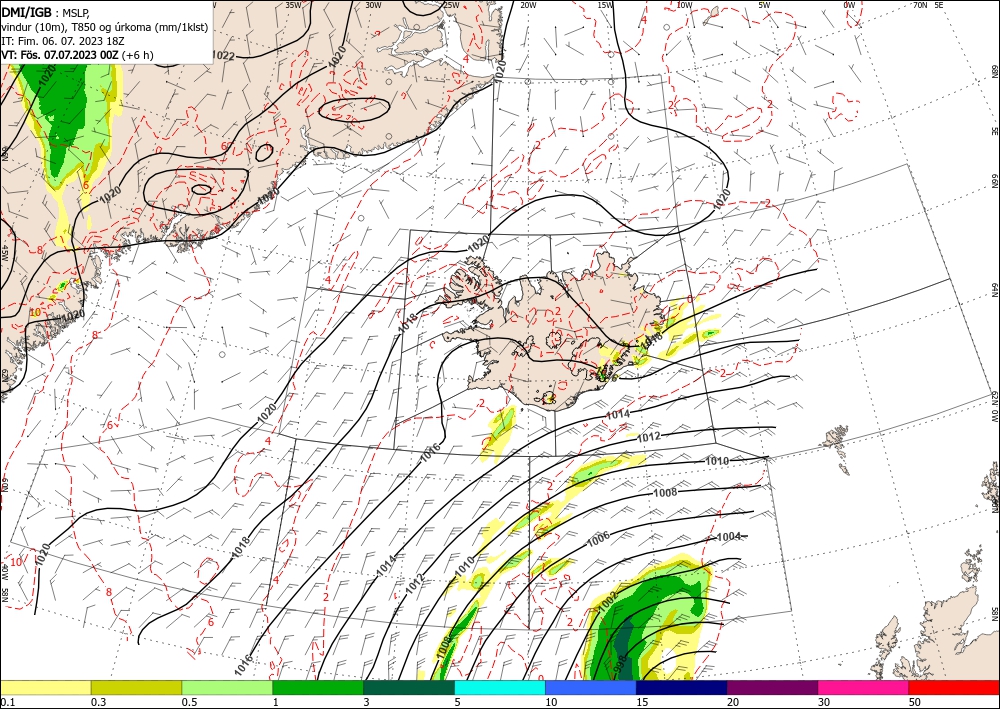Pick the cyan 5 mm legend swatch
1000x709 pixels.
500,687
